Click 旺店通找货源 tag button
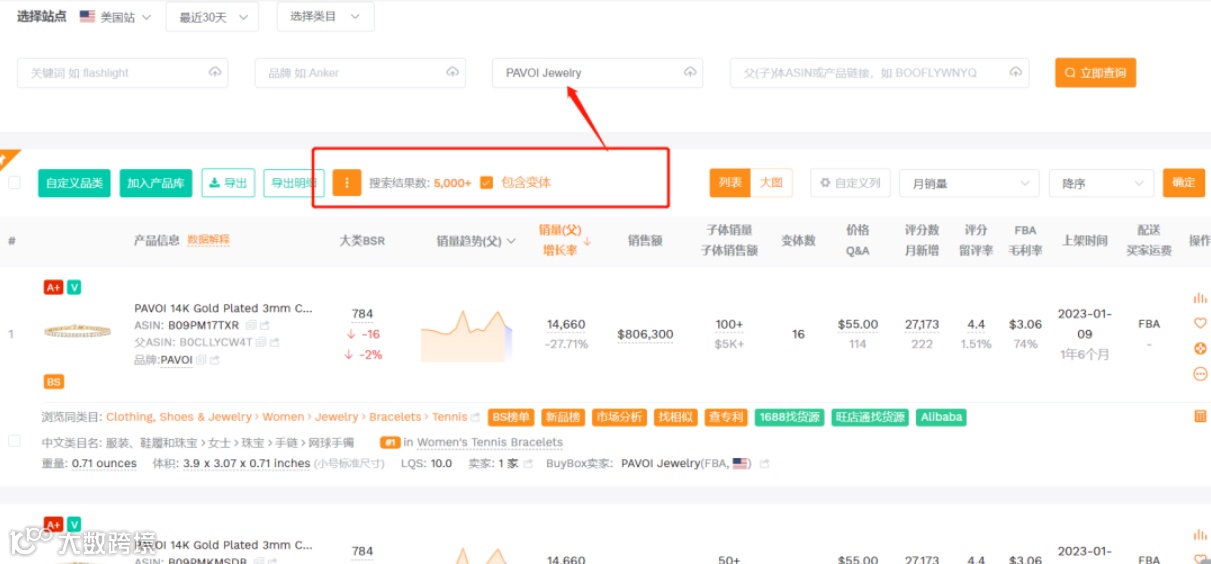 click(x=870, y=417)
